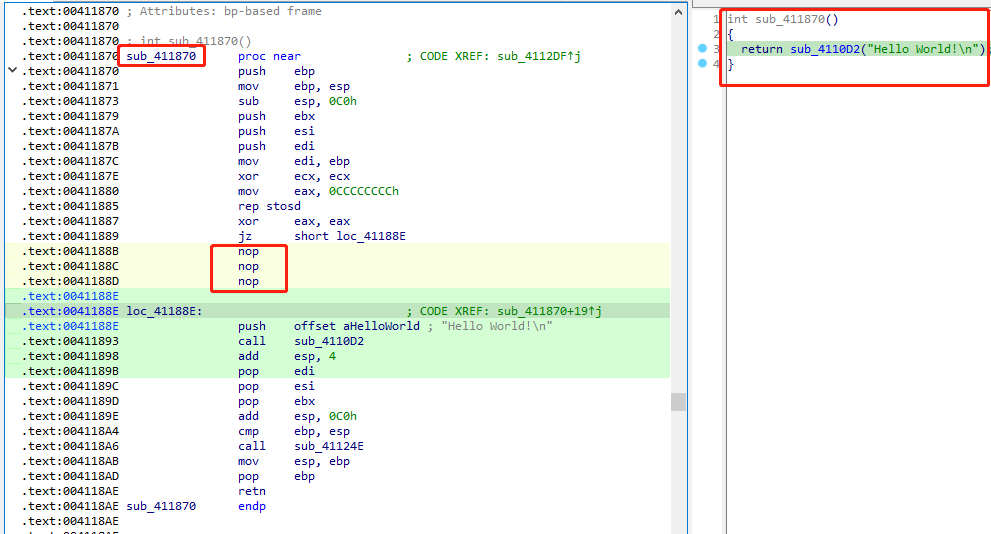The height and width of the screenshot is (534, 991).
Task: Click 0C0h in the sub esp instruction
Action: point(343,101)
